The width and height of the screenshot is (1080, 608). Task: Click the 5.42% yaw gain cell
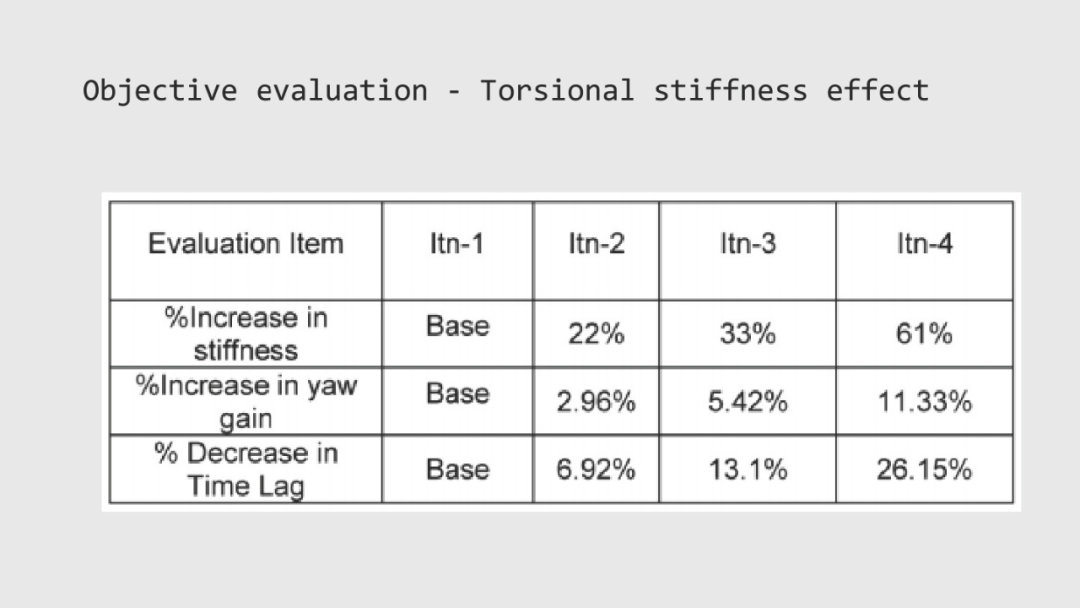747,401
